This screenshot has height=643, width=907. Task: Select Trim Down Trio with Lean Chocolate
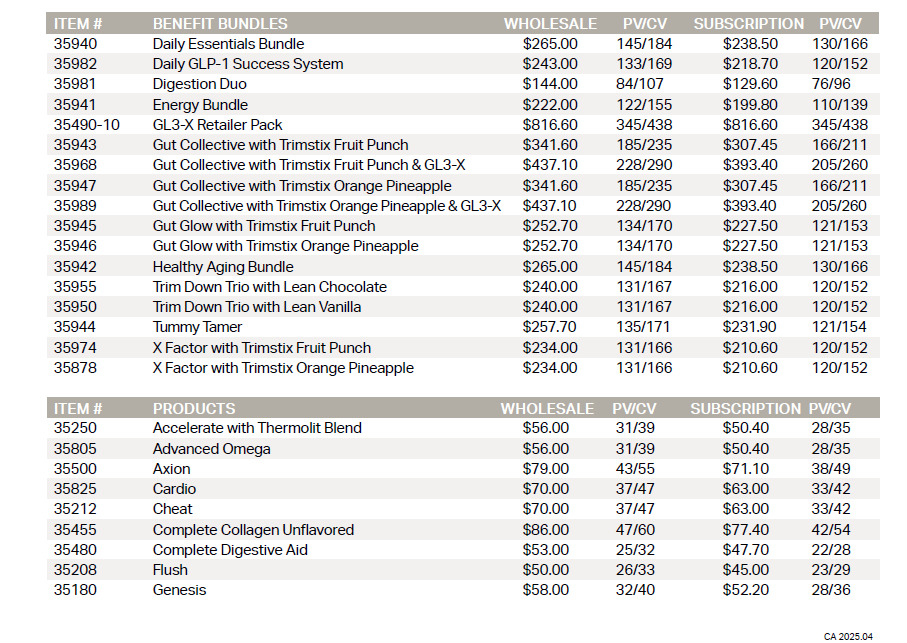click(x=270, y=287)
